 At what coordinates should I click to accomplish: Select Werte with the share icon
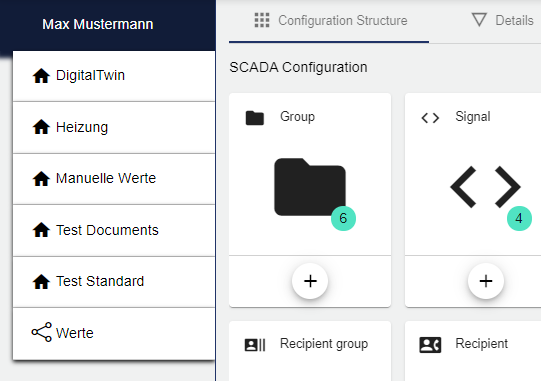(114, 333)
